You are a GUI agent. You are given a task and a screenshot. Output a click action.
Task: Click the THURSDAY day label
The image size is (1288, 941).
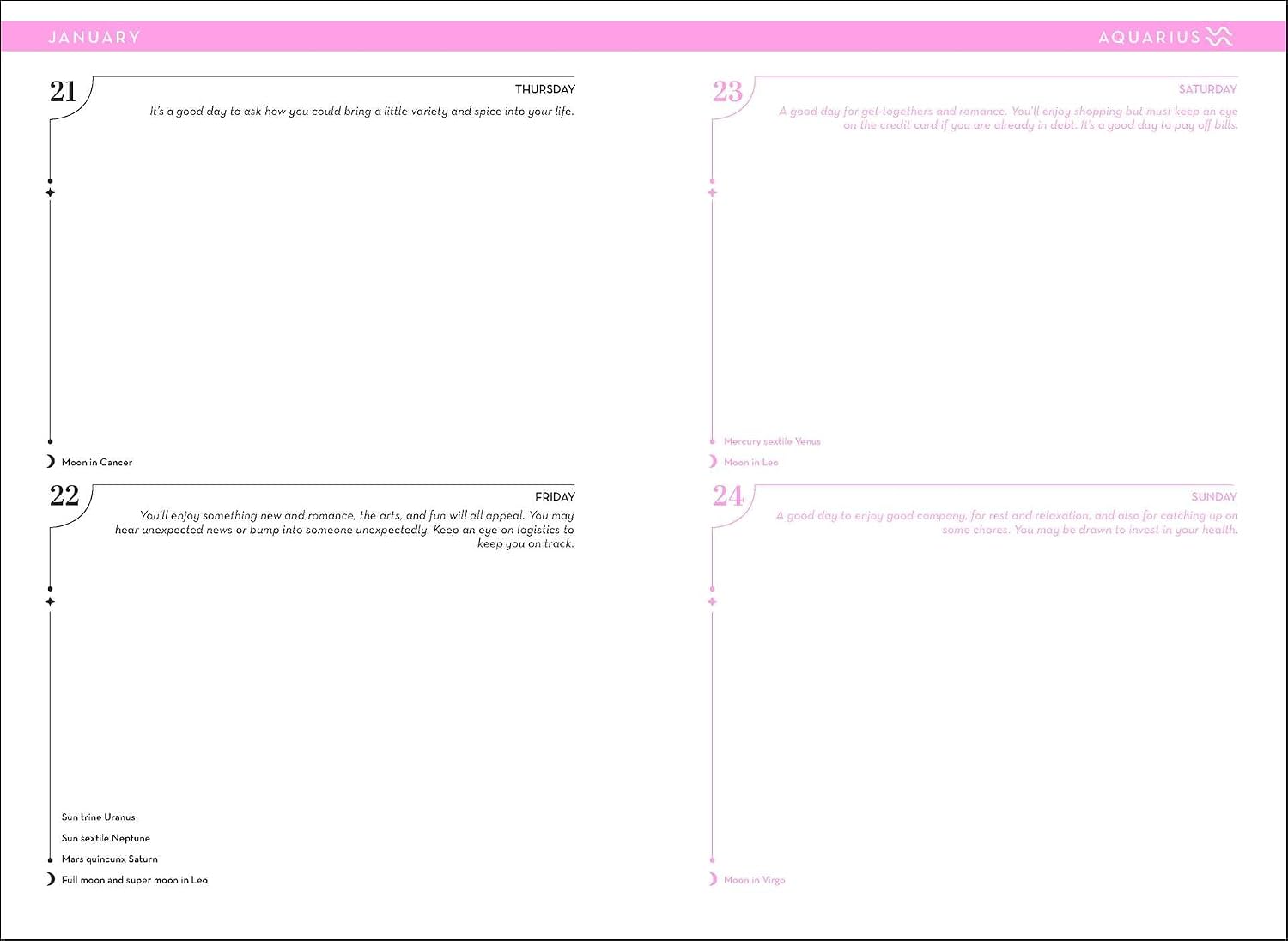[545, 89]
